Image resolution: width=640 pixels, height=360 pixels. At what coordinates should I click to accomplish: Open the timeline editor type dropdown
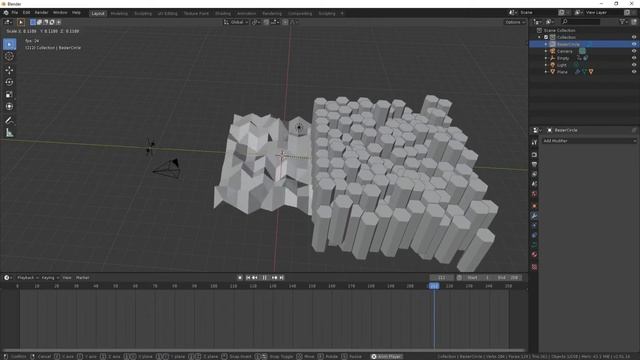click(x=7, y=278)
